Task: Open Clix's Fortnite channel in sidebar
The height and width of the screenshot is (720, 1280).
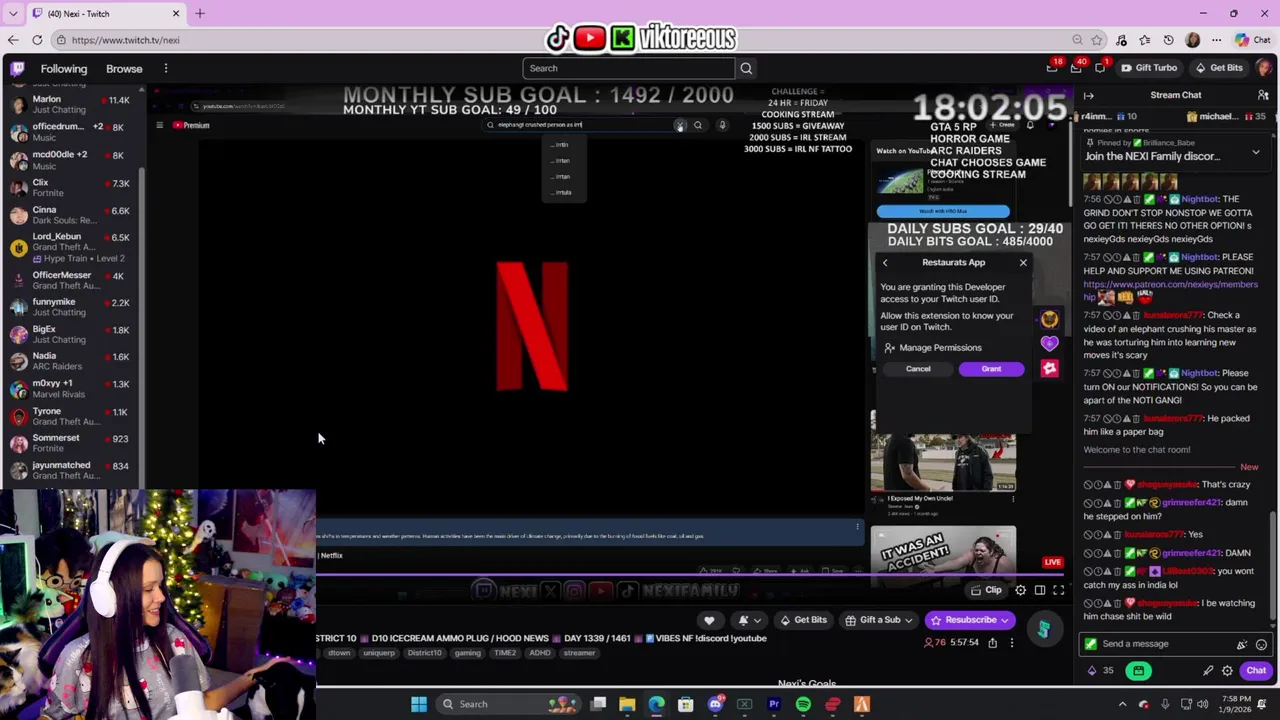Action: coord(70,187)
